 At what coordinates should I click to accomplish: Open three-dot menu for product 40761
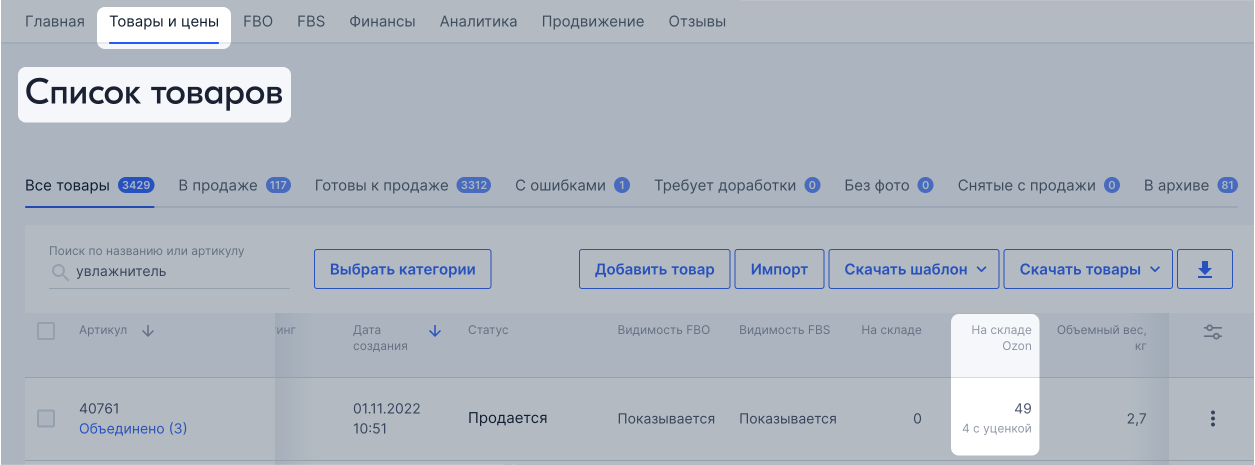click(1213, 418)
